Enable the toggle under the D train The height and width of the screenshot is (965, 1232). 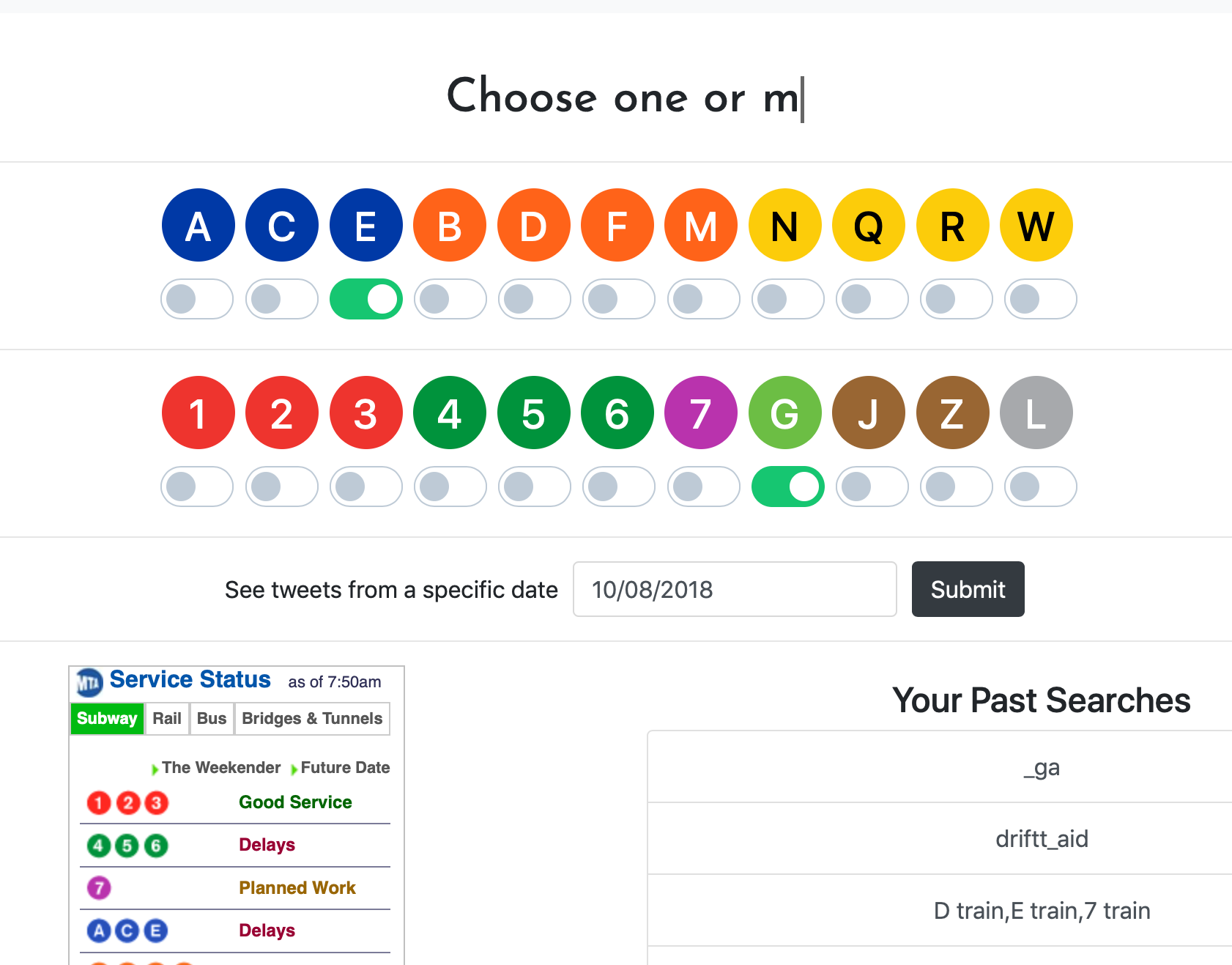click(x=534, y=299)
